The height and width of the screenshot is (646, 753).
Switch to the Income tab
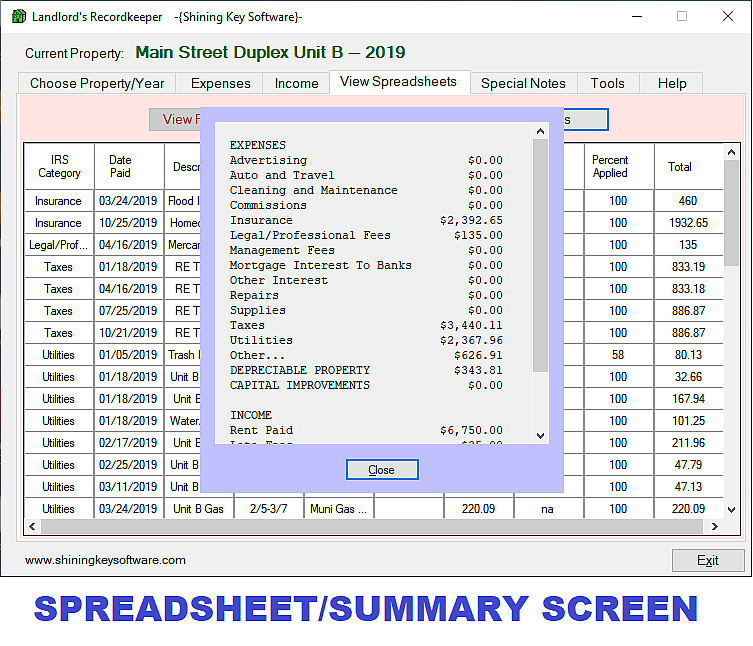click(296, 83)
